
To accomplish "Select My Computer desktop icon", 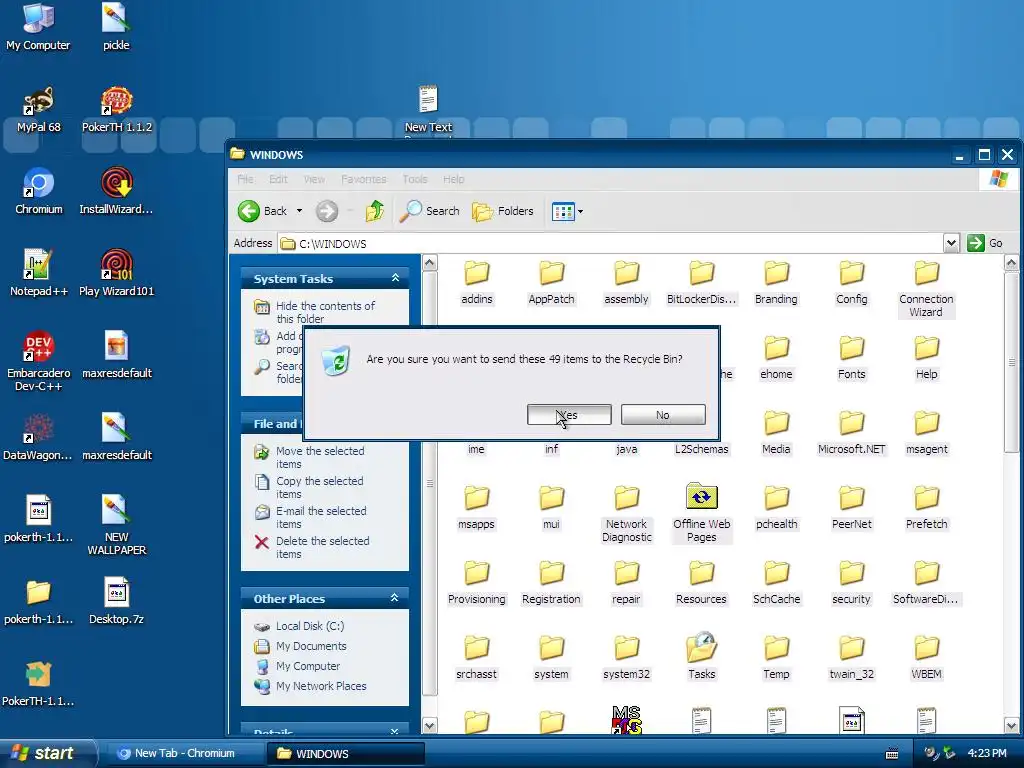I will point(38,27).
